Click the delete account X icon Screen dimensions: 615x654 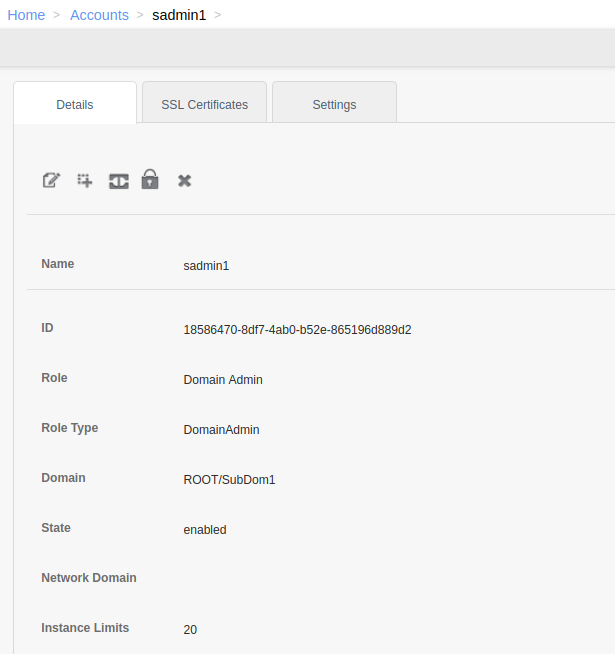coord(184,181)
